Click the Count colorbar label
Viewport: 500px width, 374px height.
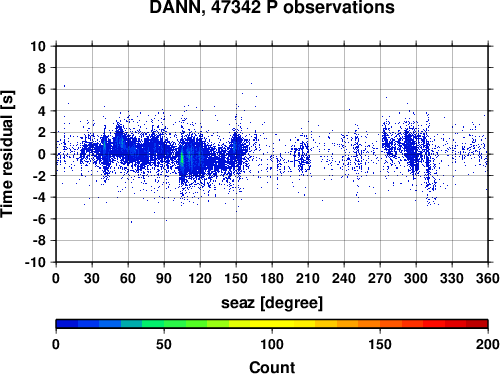(x=272, y=367)
